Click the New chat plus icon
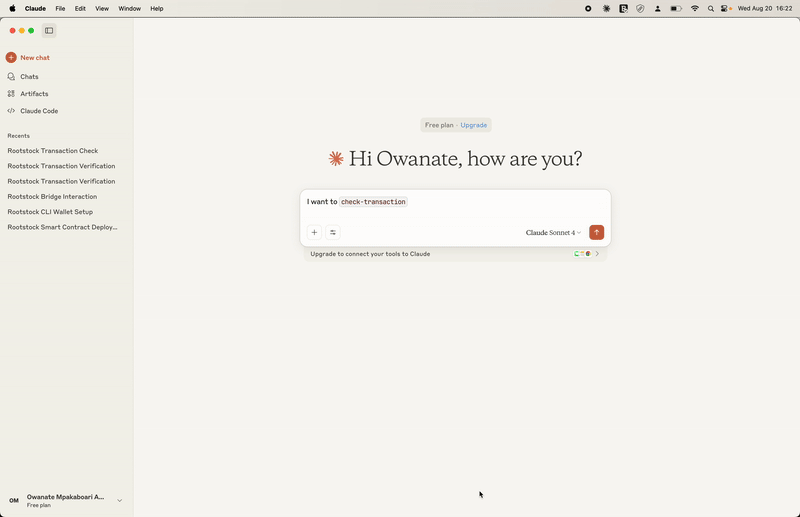This screenshot has width=800, height=517. [x=11, y=58]
